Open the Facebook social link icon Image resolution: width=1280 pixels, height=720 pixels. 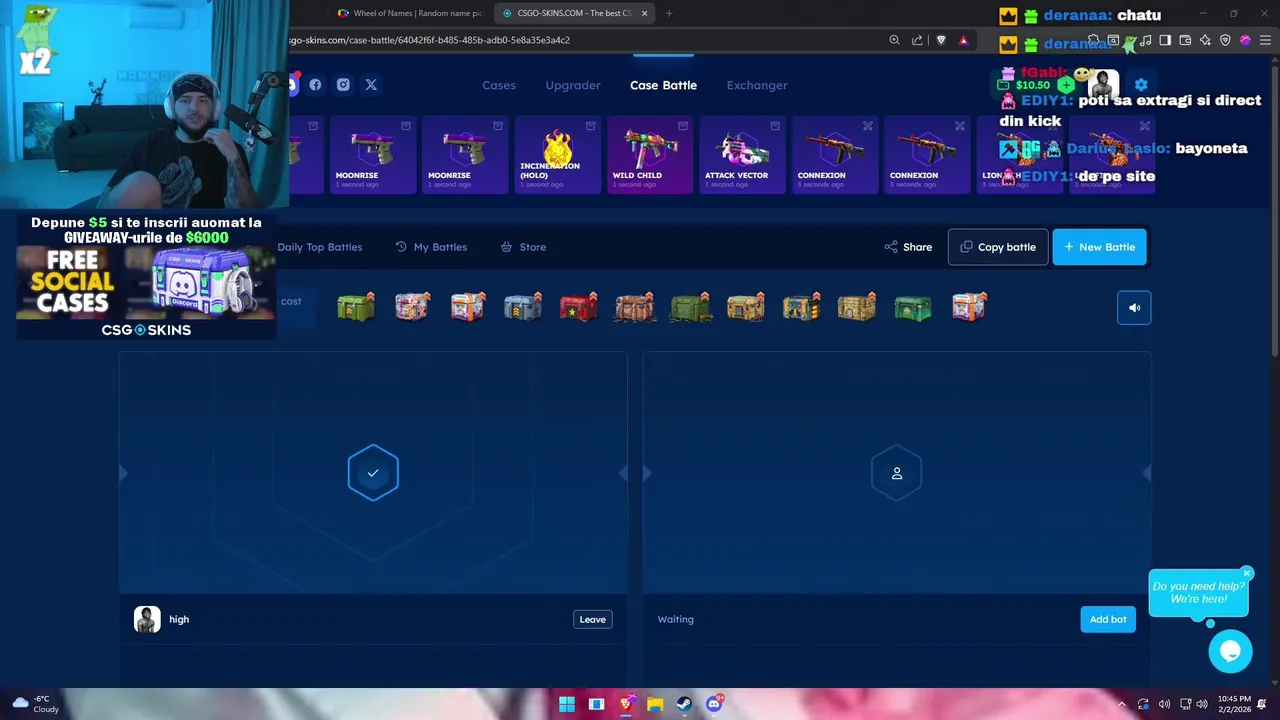tap(315, 85)
